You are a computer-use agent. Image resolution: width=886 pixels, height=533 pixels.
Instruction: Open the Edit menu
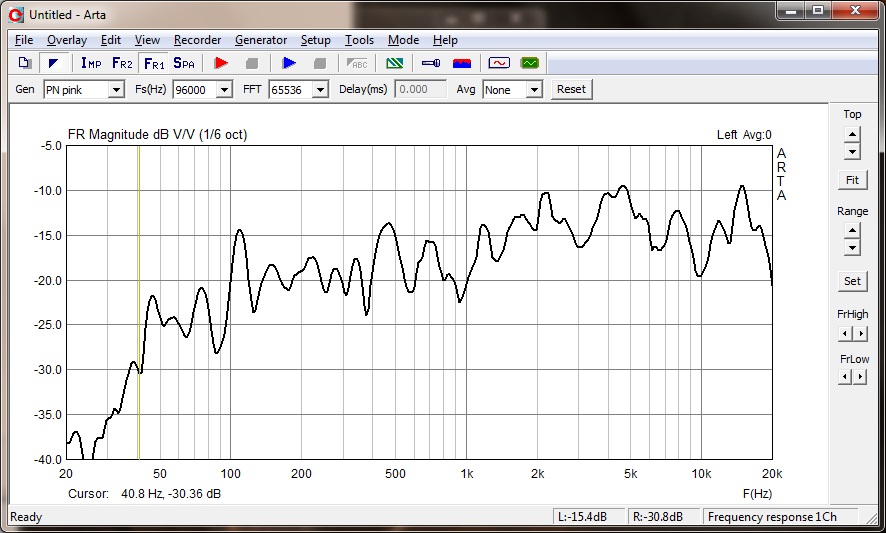(x=111, y=40)
